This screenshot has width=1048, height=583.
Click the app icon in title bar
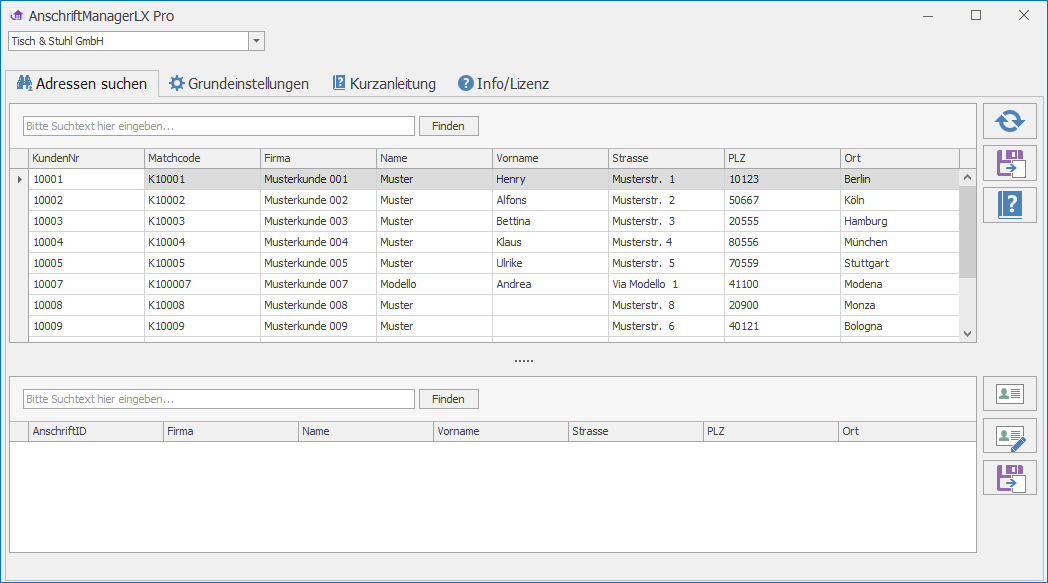point(16,16)
